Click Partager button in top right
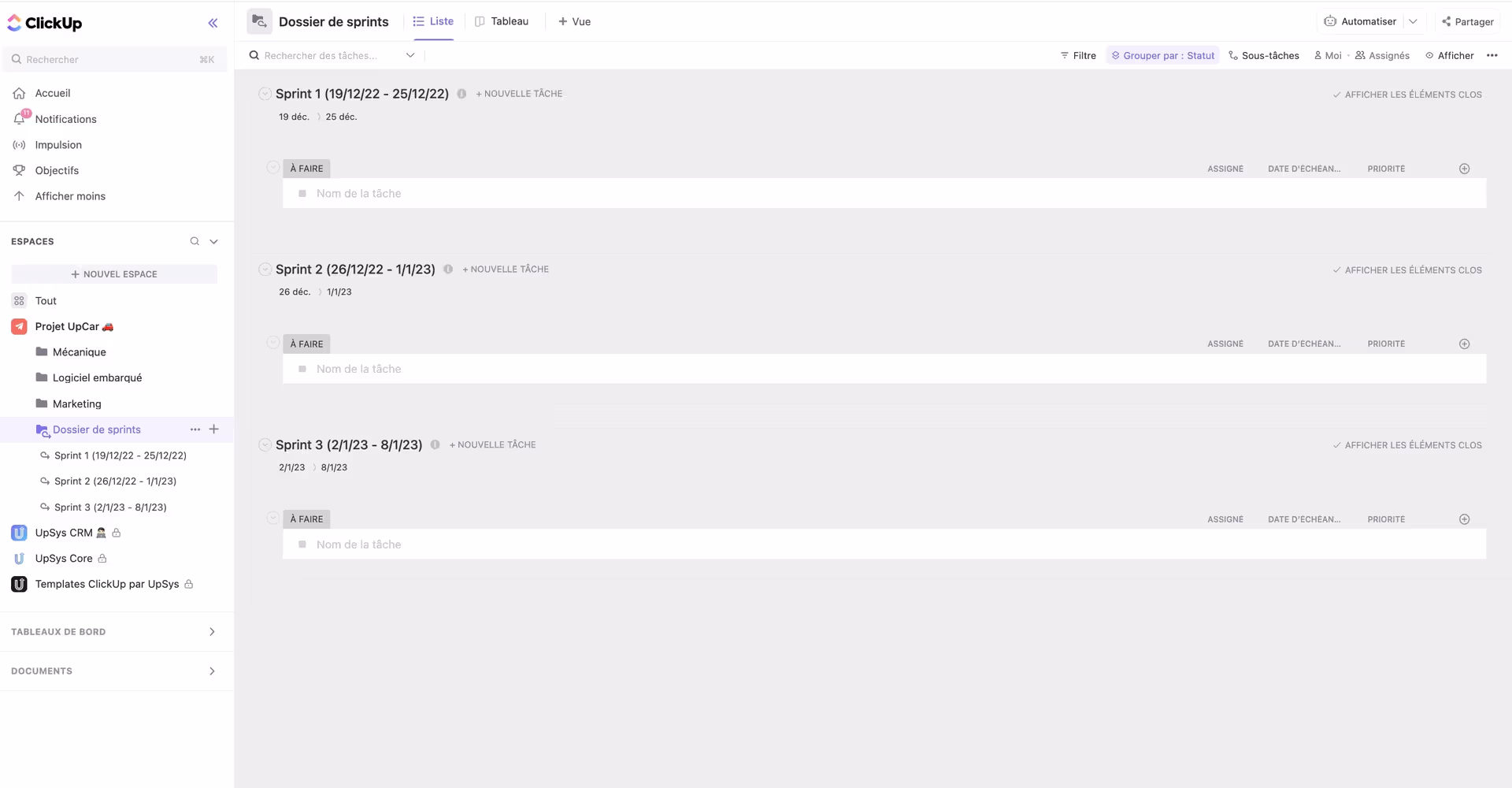Viewport: 1512px width, 788px height. pyautogui.click(x=1467, y=21)
